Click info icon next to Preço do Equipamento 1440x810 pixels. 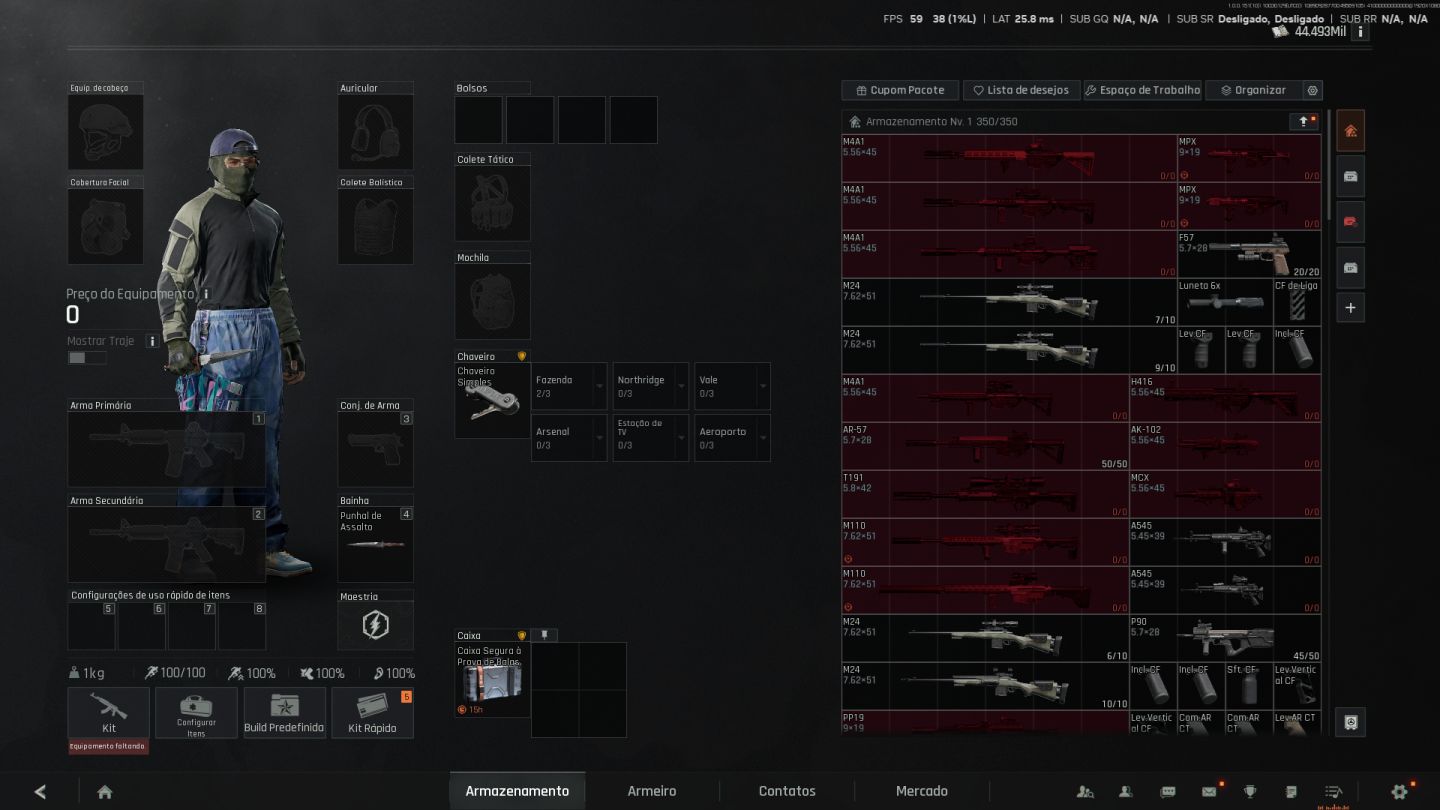coord(207,294)
